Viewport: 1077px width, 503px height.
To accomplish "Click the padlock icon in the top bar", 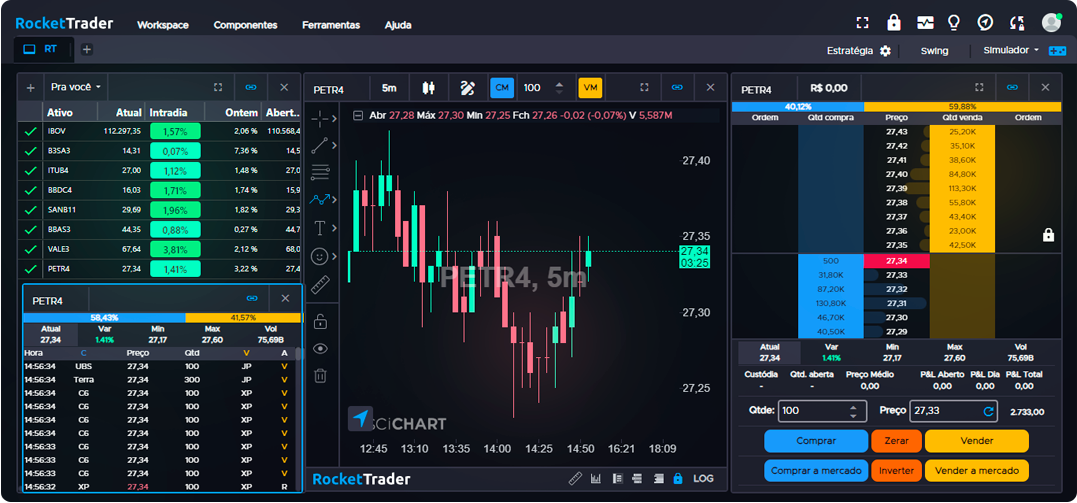I will 894,22.
